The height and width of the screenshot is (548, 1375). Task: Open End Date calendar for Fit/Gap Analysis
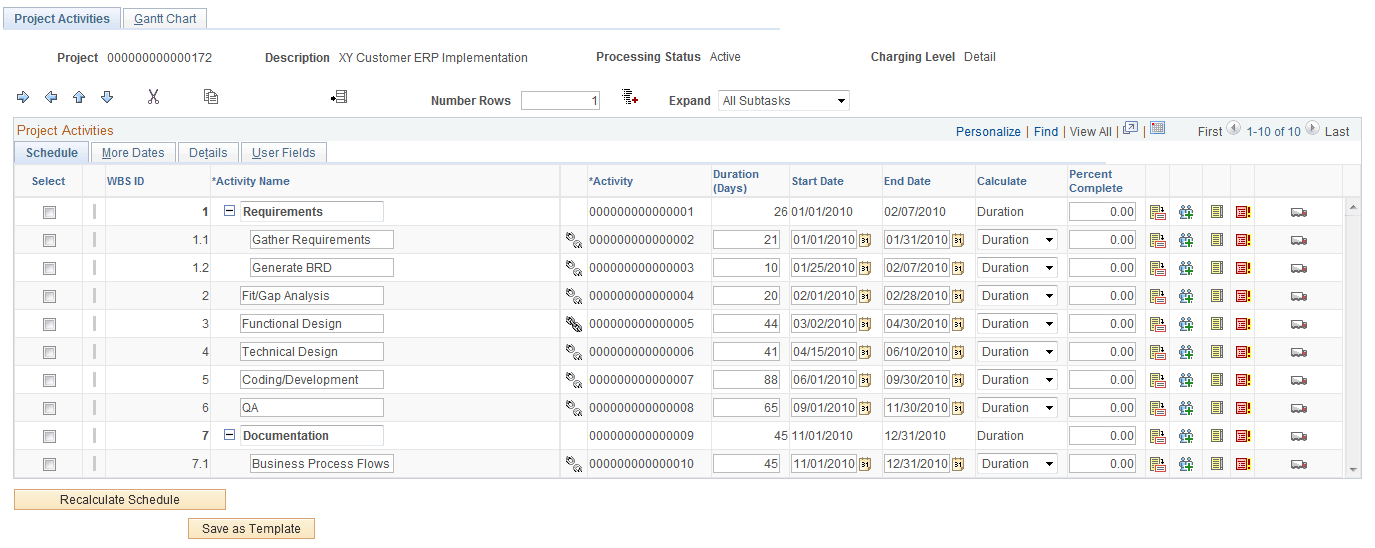tap(957, 296)
